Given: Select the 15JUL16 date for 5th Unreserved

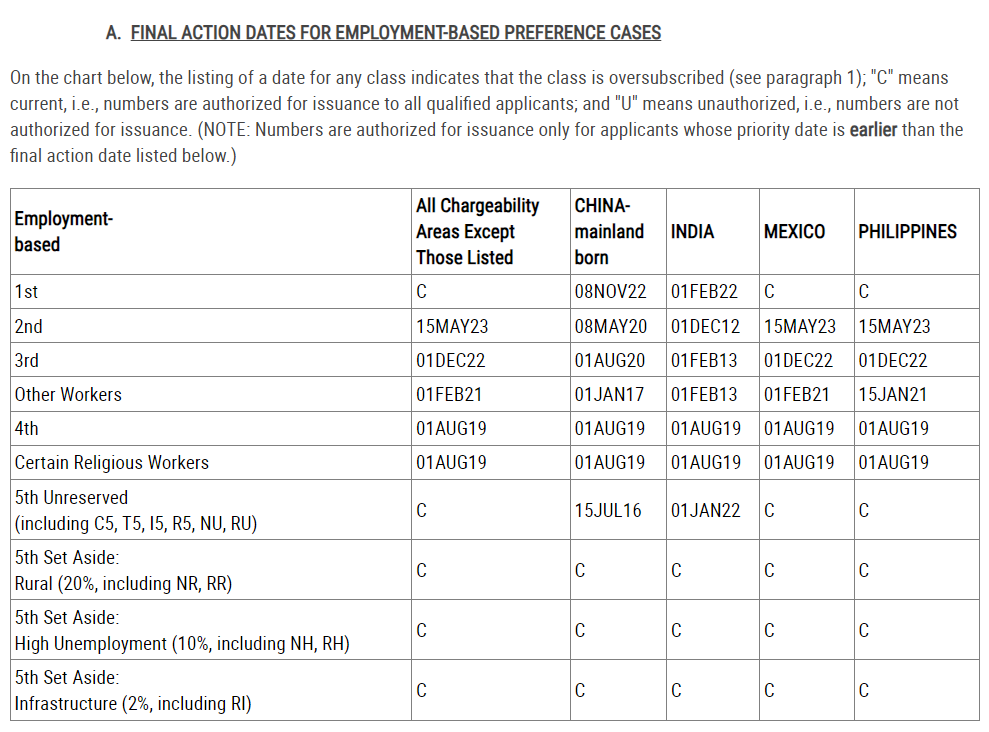Looking at the screenshot, I should click(x=608, y=511).
